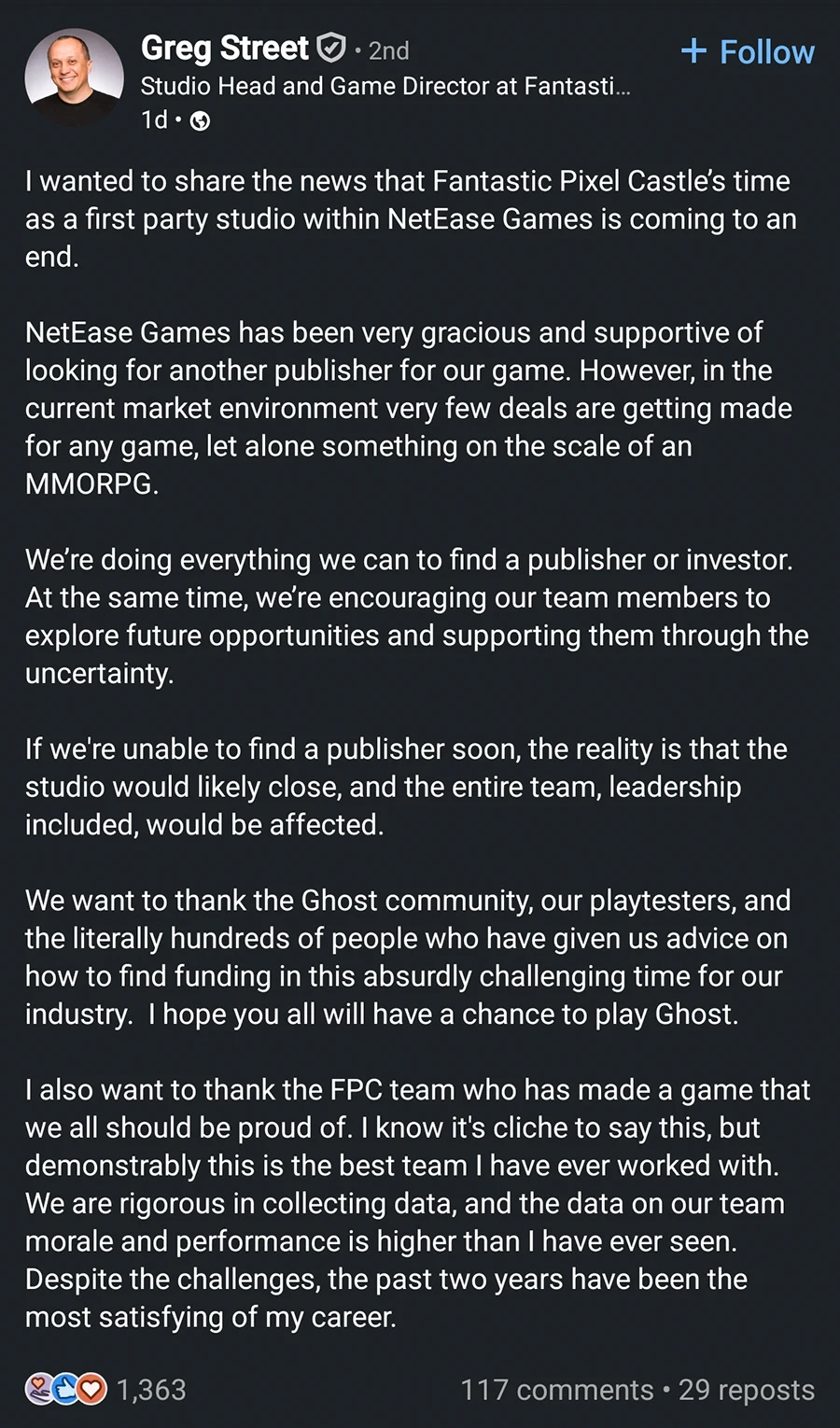Click the plus icon next to Follow
The image size is (840, 1428).
click(693, 51)
